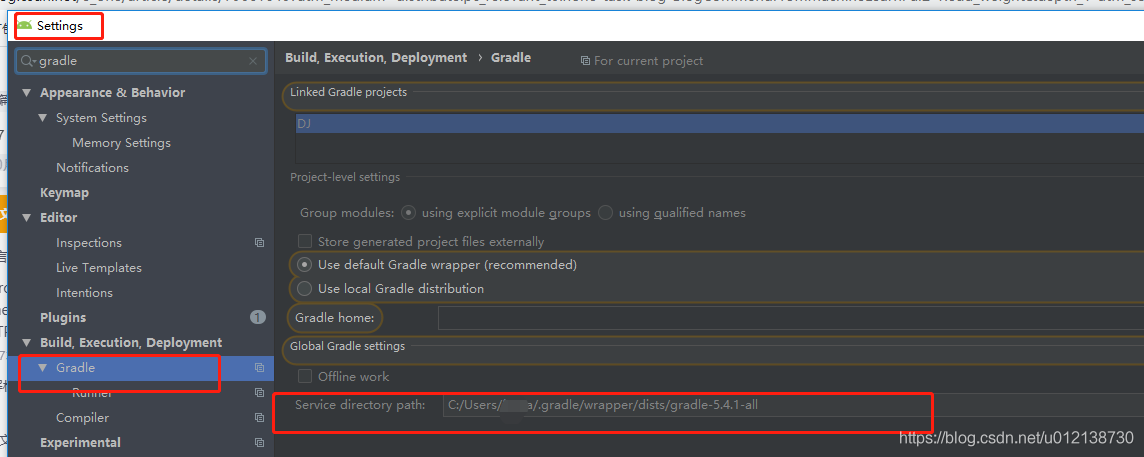Image resolution: width=1144 pixels, height=457 pixels.
Task: Open Live Templates settings
Action: (98, 268)
